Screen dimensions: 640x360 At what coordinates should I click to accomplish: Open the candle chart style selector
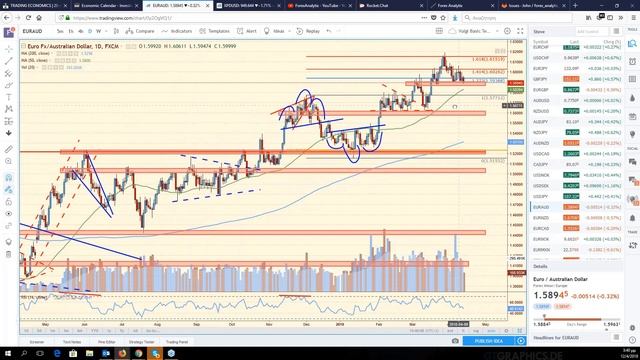click(x=116, y=31)
